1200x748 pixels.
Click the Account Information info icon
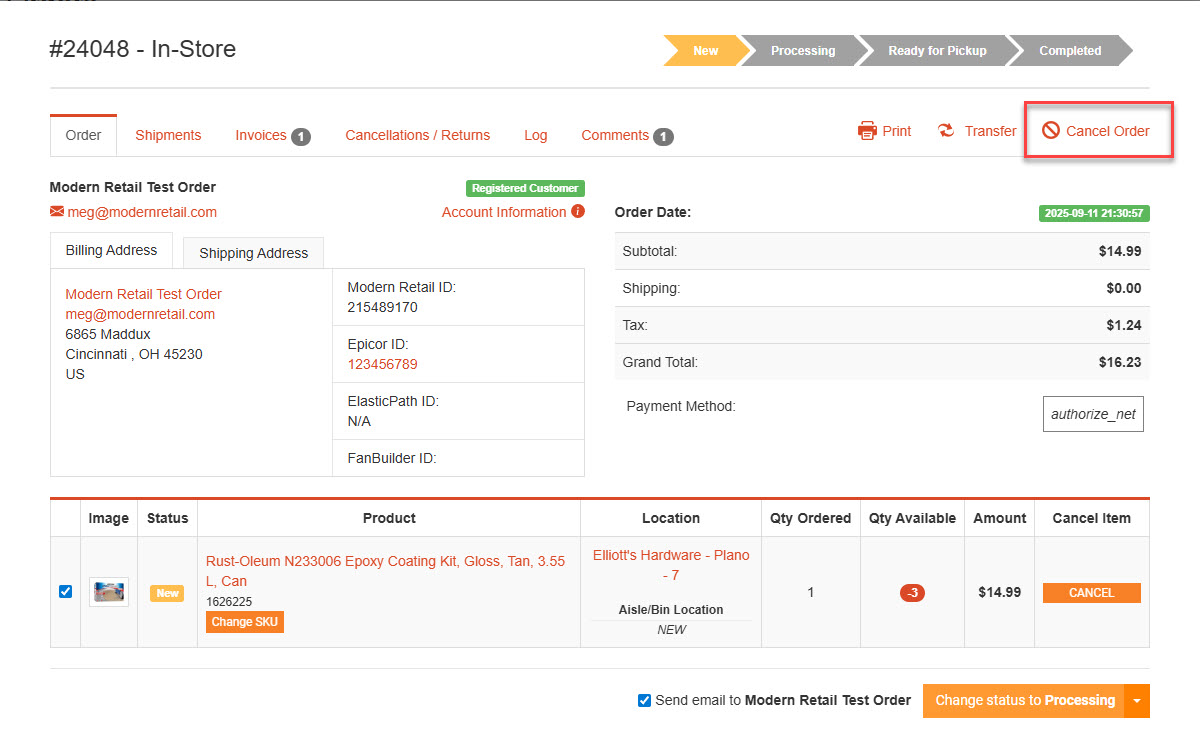tap(578, 212)
